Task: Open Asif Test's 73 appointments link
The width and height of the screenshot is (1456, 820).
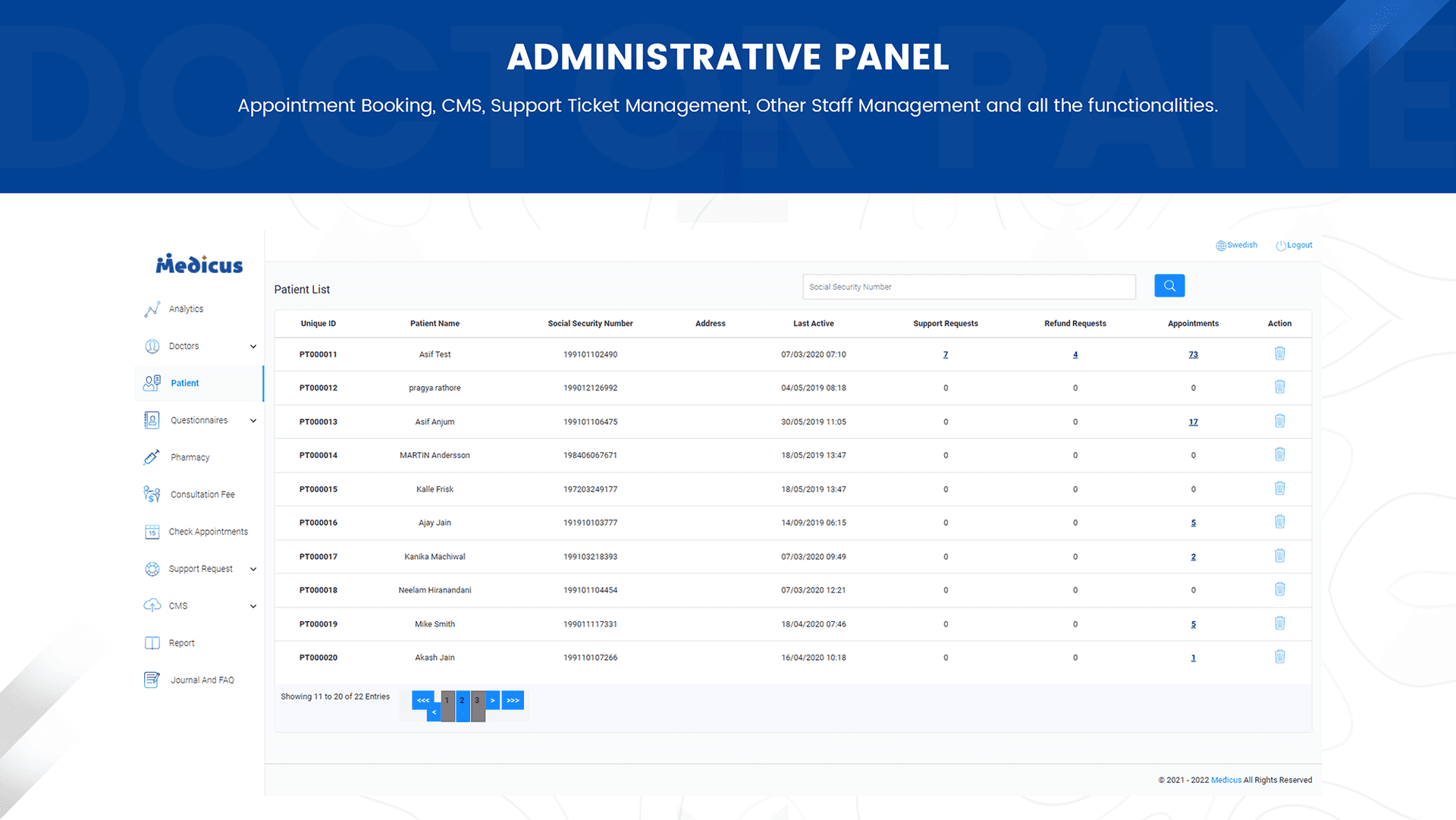Action: coord(1193,355)
